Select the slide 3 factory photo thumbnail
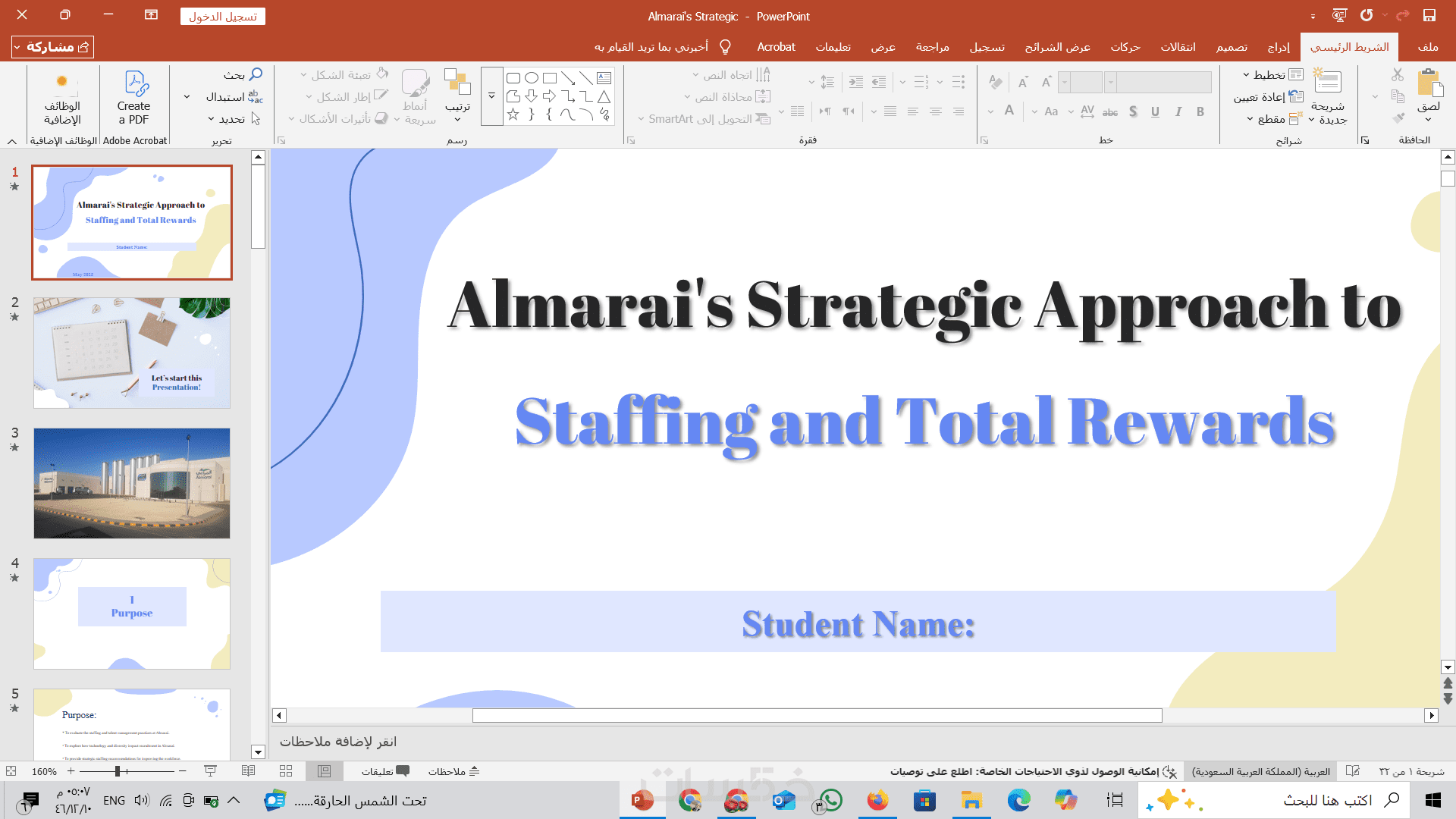This screenshot has width=1456, height=819. pyautogui.click(x=132, y=483)
